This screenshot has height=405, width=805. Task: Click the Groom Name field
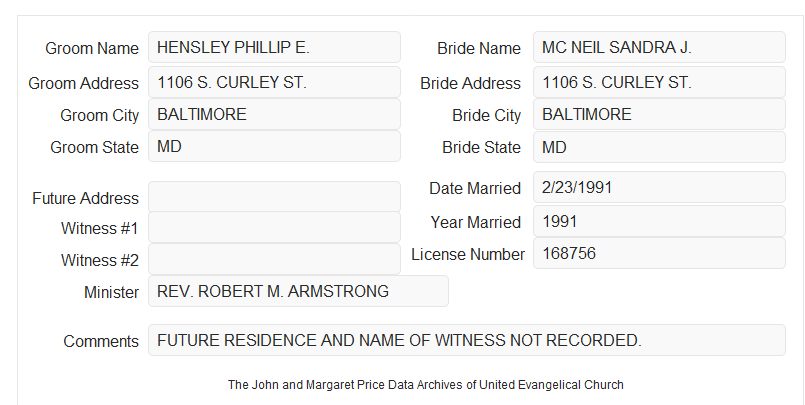(274, 47)
